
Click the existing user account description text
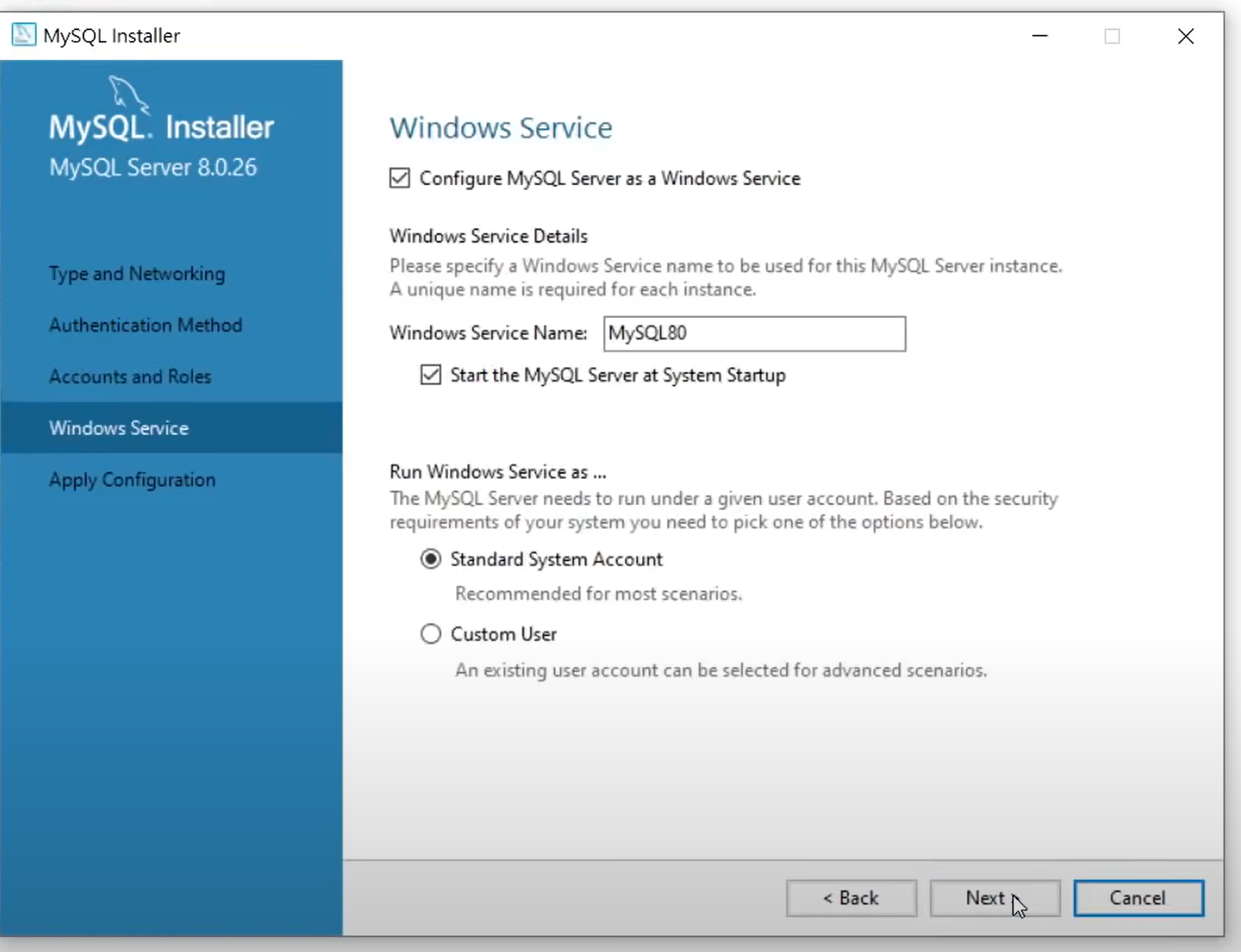pos(721,670)
